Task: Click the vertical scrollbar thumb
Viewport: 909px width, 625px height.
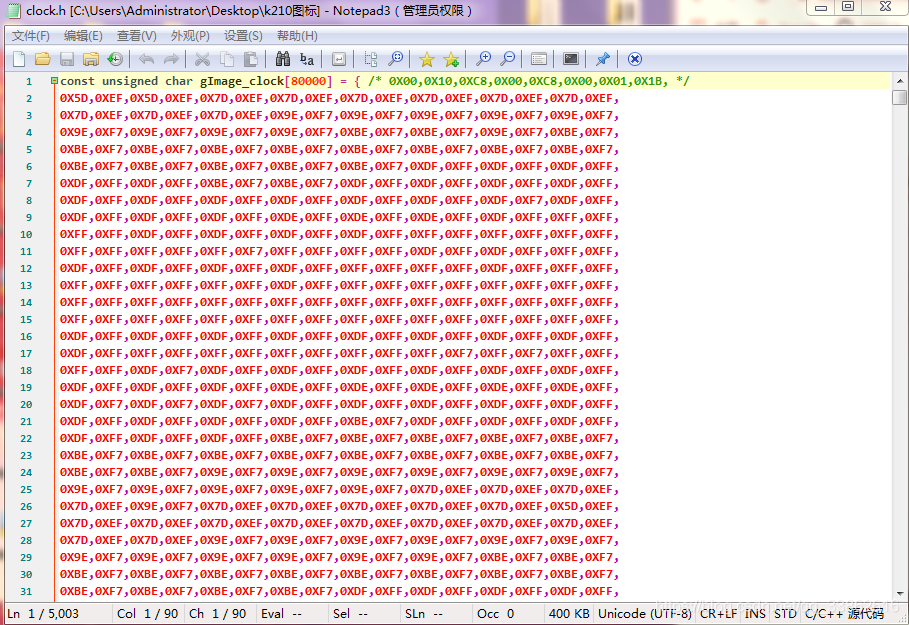Action: tap(900, 97)
